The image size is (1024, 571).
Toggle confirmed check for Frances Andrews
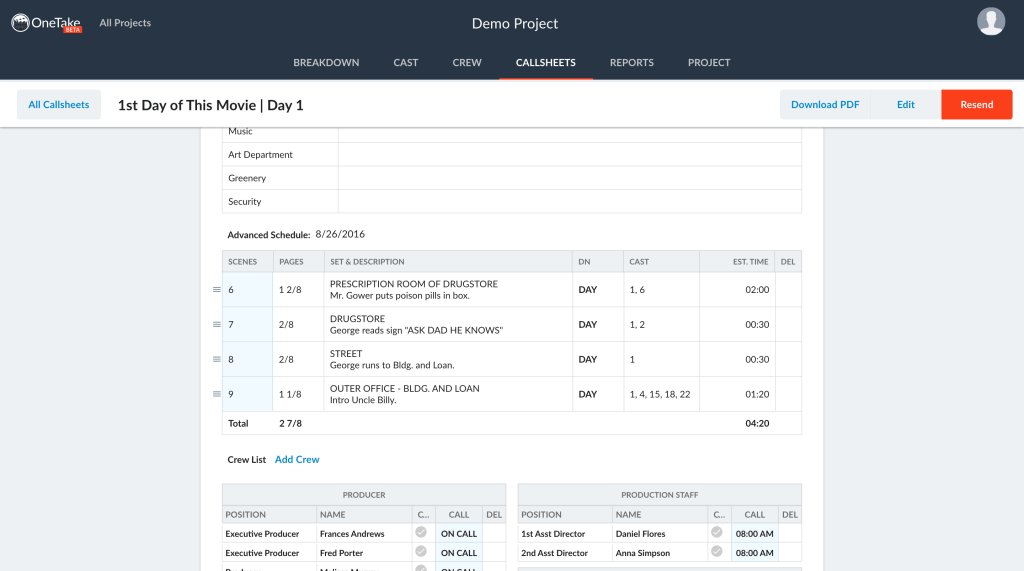(x=421, y=532)
